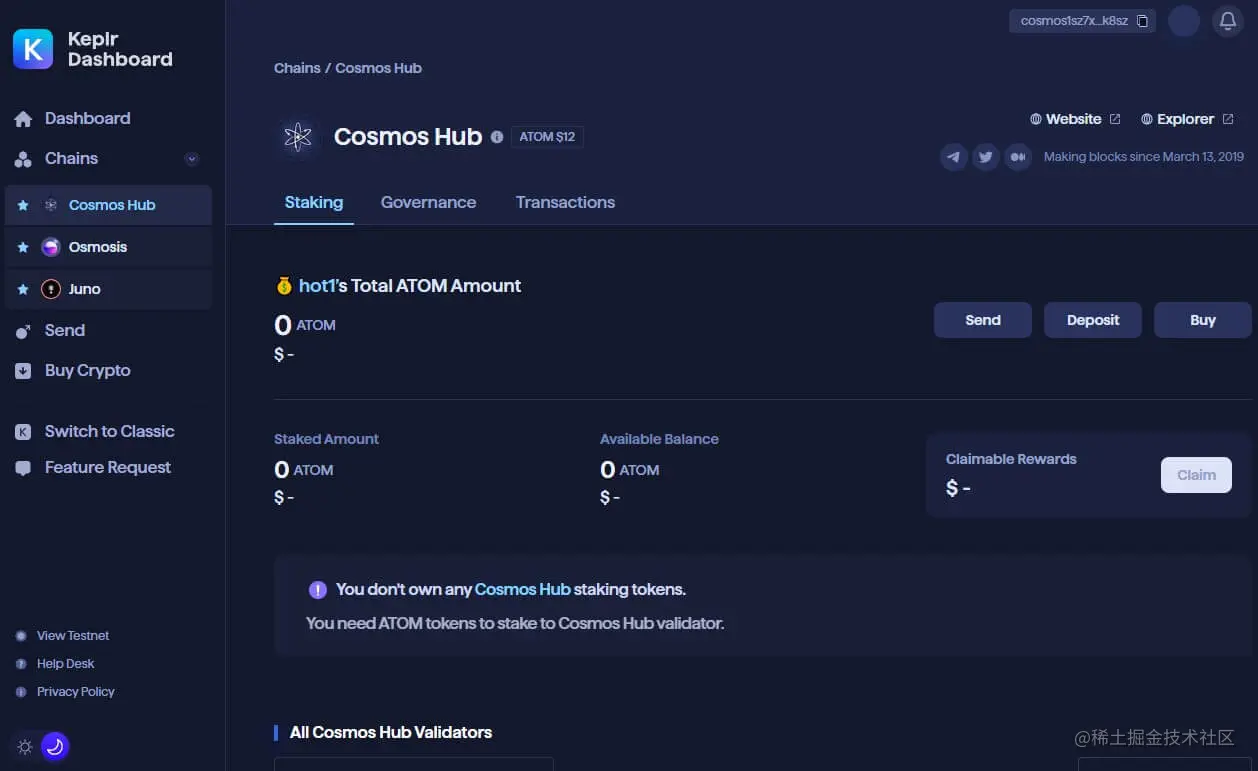The width and height of the screenshot is (1258, 771).
Task: Open the Send sidebar item
Action: pyautogui.click(x=50, y=330)
